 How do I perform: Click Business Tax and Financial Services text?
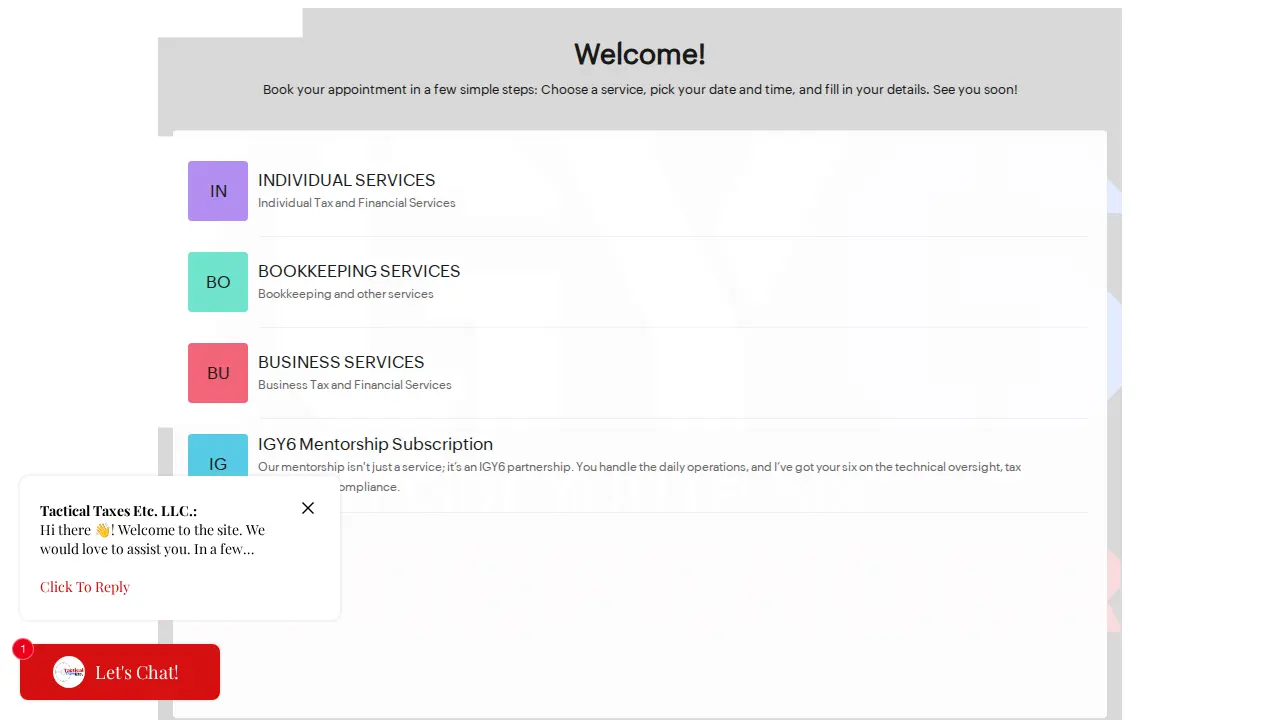355,385
